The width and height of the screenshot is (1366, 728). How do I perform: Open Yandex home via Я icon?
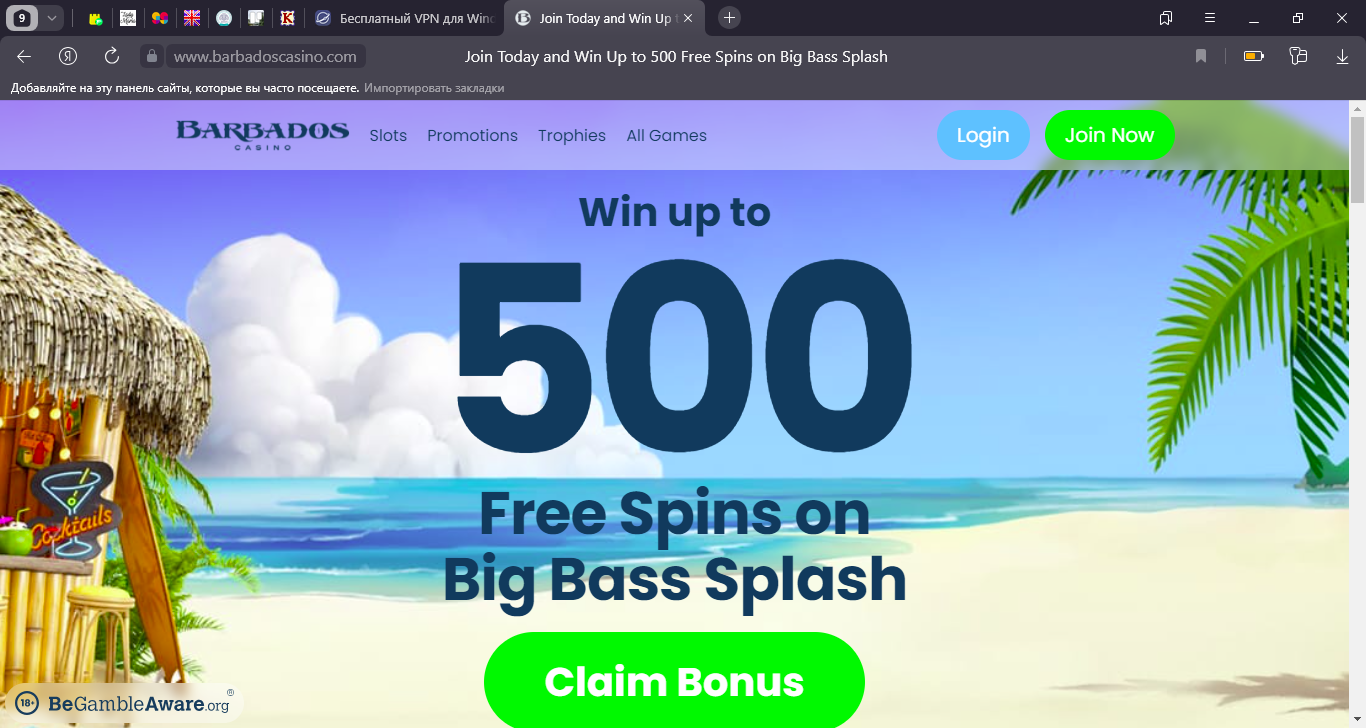tap(68, 57)
